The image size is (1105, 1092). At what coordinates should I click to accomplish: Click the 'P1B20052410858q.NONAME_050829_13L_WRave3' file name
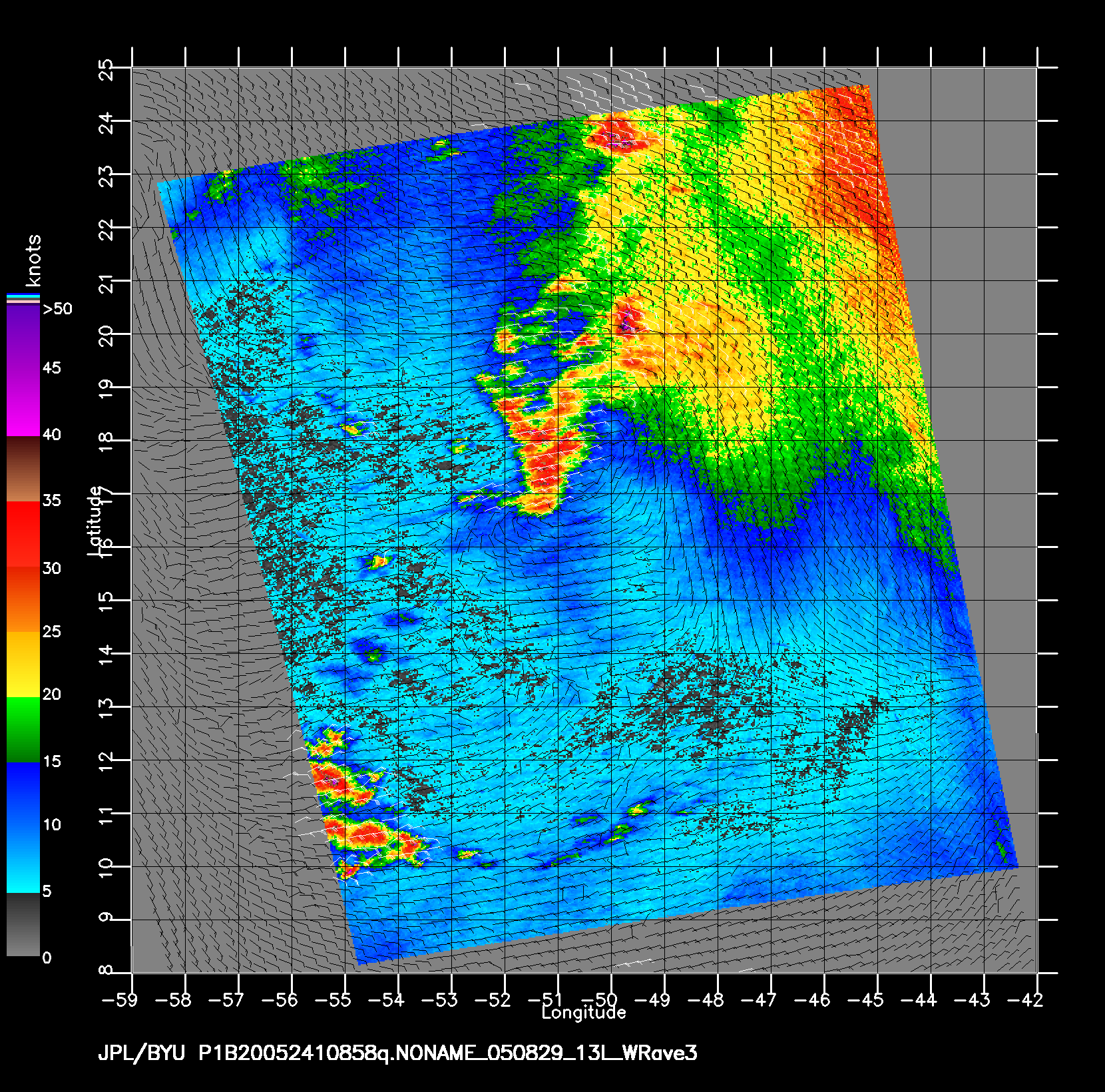pos(449,1054)
